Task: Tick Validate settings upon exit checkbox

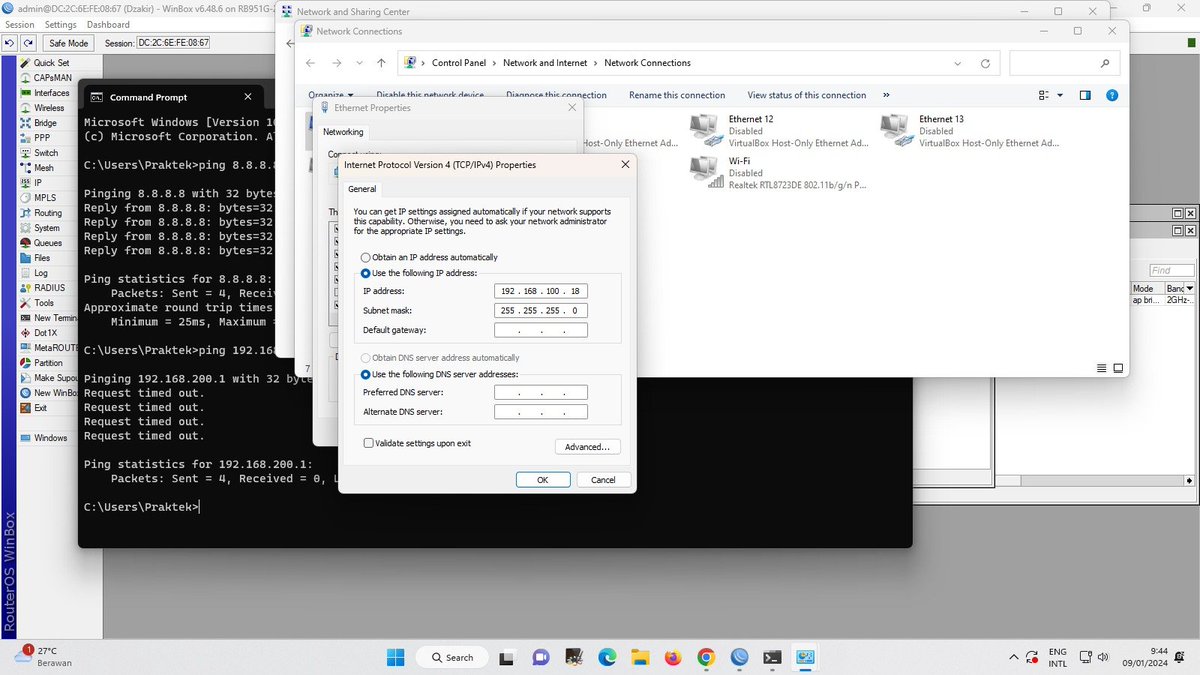Action: (x=369, y=443)
